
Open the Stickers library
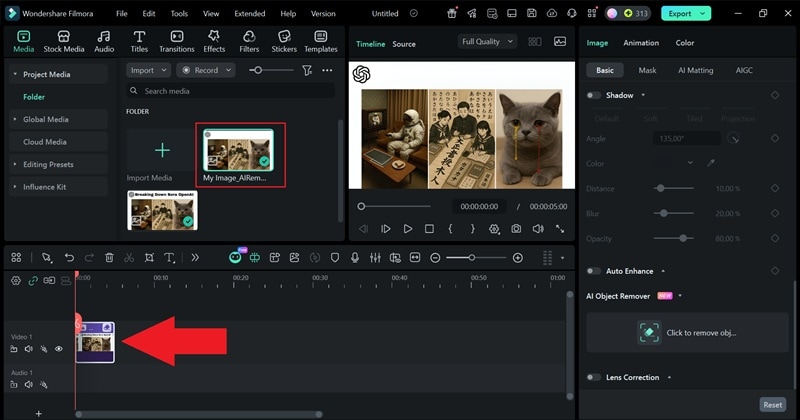(284, 41)
